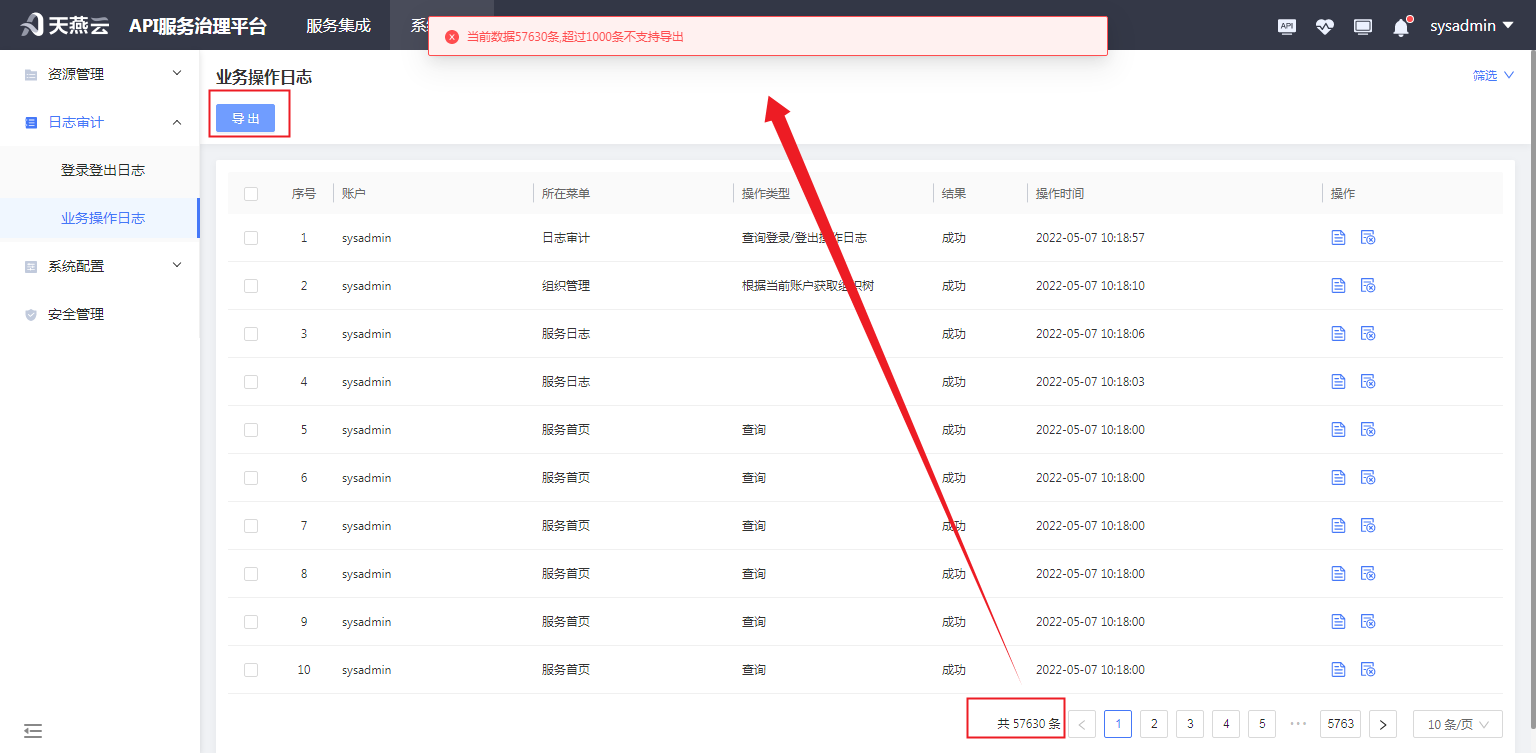
Task: View details document icon for row 1
Action: pyautogui.click(x=1338, y=238)
